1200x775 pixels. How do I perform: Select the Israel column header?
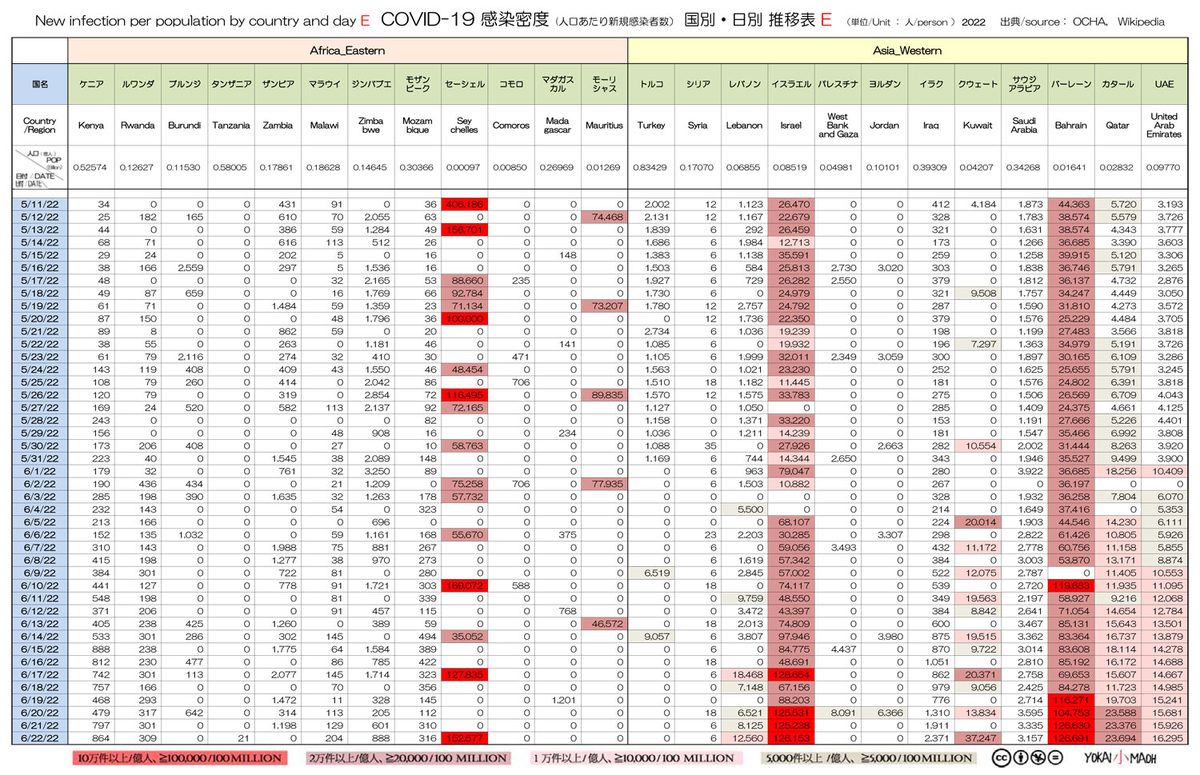point(791,126)
